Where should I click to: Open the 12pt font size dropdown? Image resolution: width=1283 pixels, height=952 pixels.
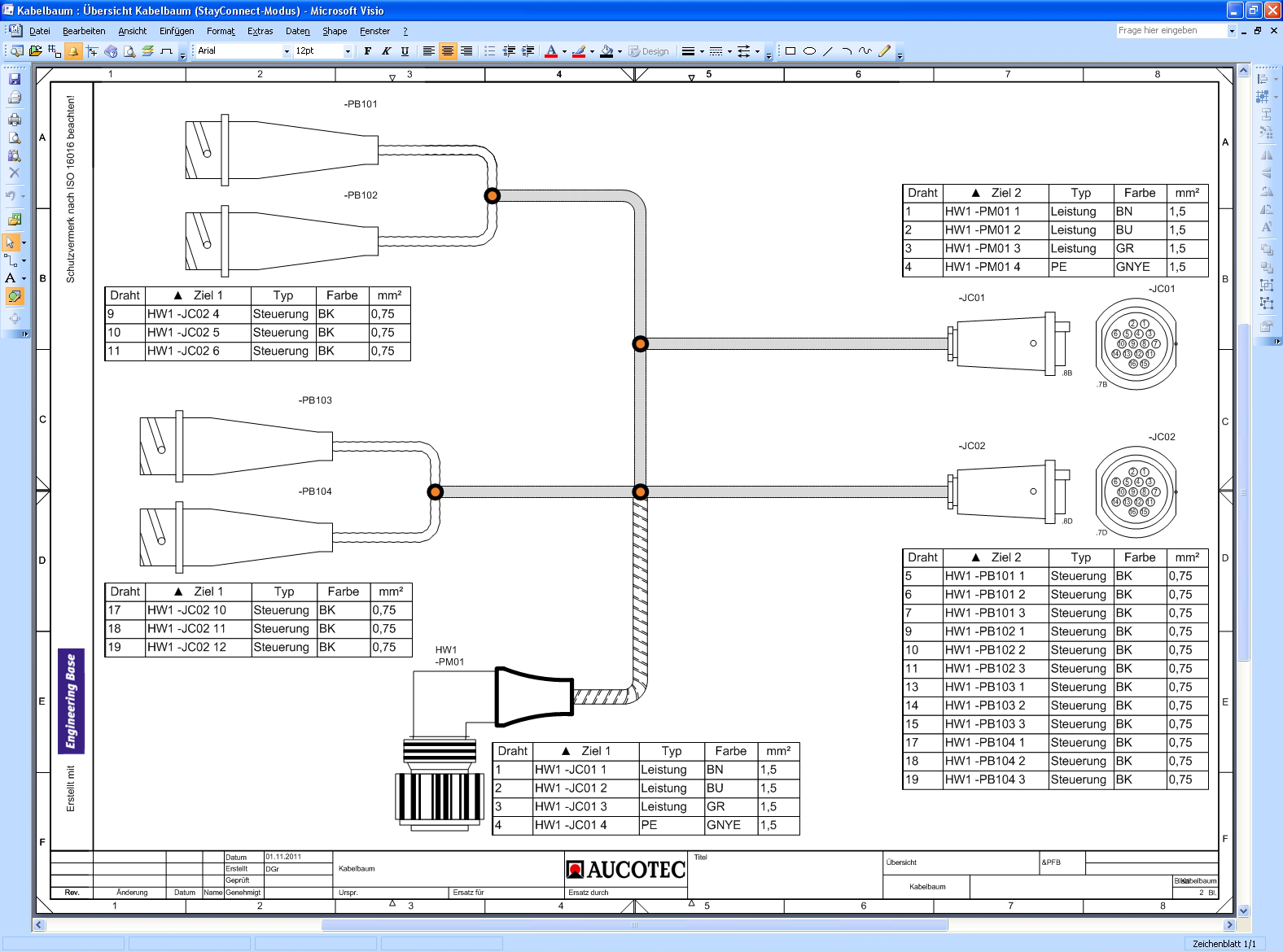click(348, 51)
